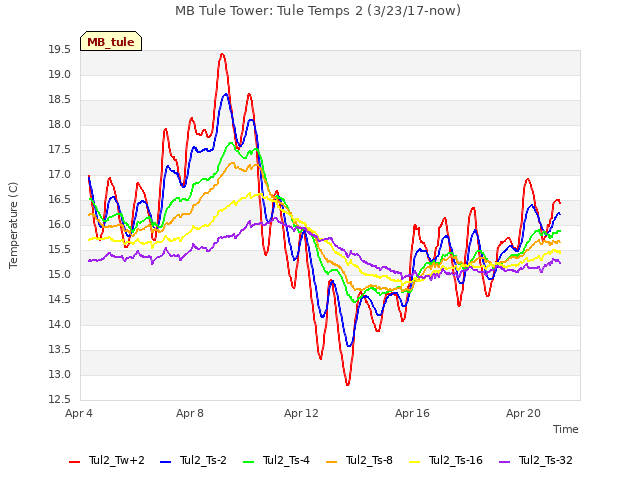Image resolution: width=640 pixels, height=480 pixels.
Task: Select the orange Tul2_Ts-8 legend swatch
Action: click(332, 462)
